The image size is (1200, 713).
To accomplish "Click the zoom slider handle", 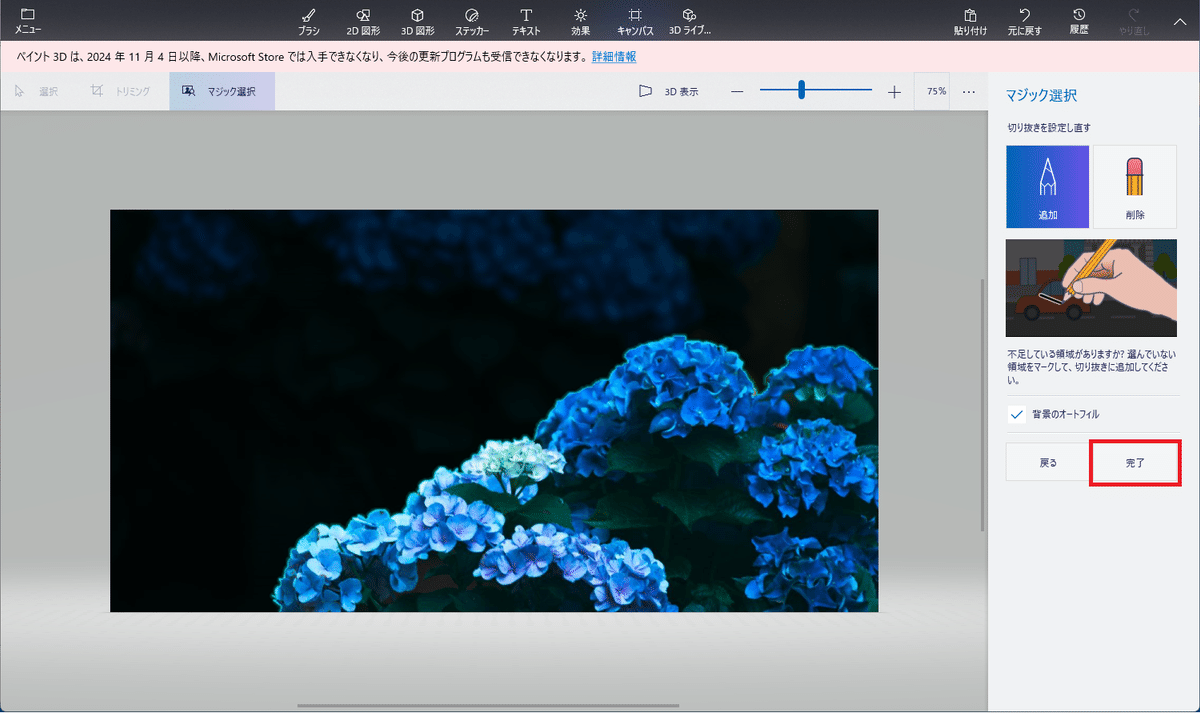I will [802, 91].
